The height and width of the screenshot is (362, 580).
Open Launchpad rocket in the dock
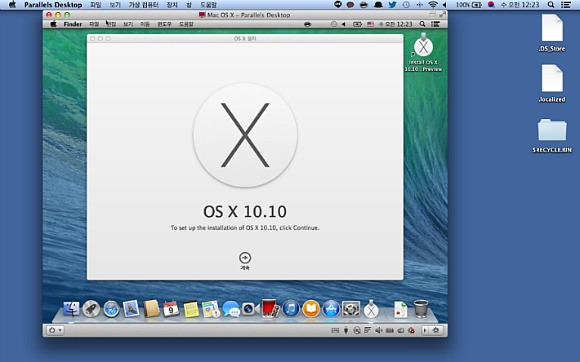(x=91, y=309)
